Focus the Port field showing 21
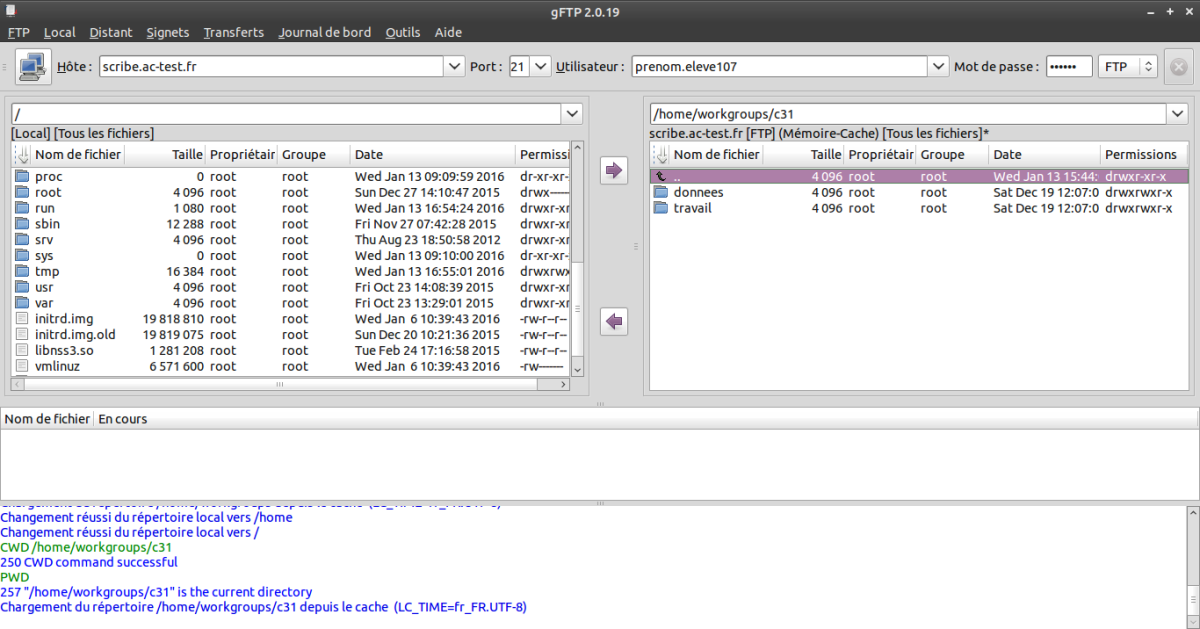 519,67
